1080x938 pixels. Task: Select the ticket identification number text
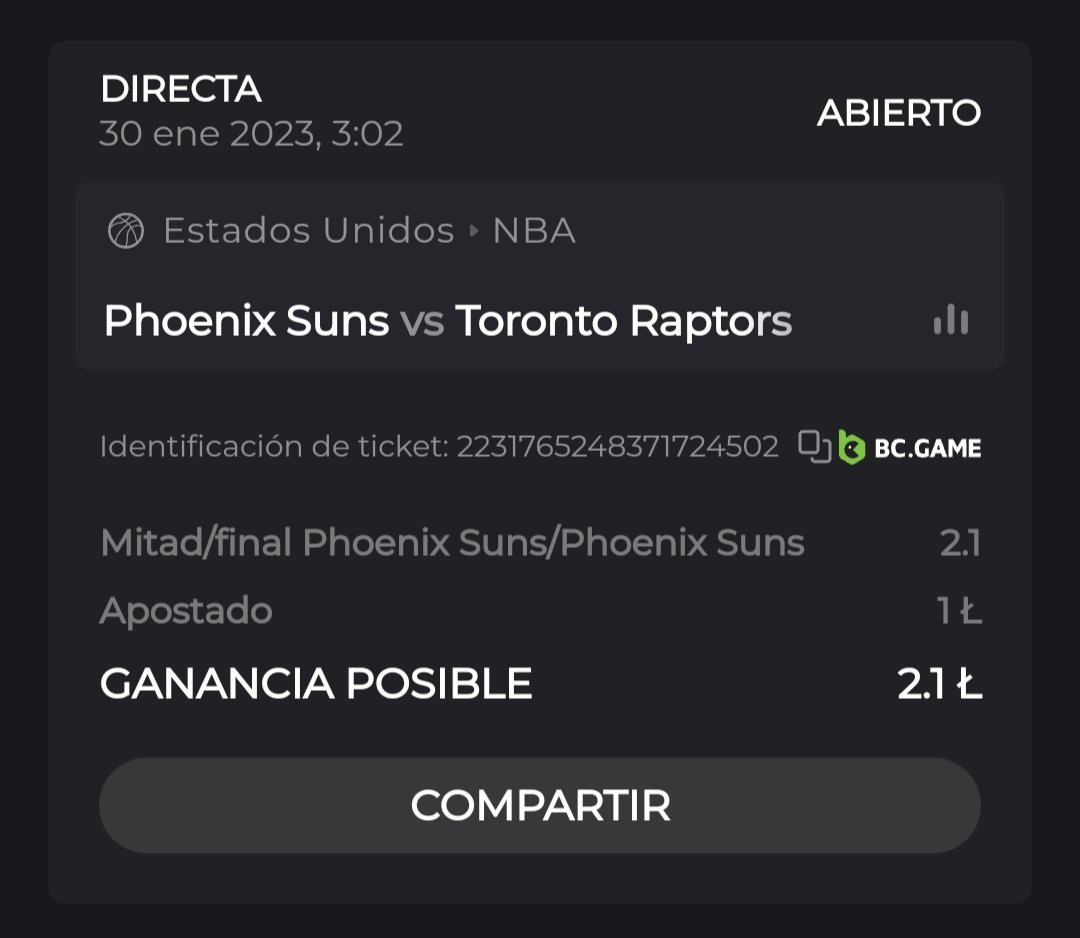click(617, 447)
